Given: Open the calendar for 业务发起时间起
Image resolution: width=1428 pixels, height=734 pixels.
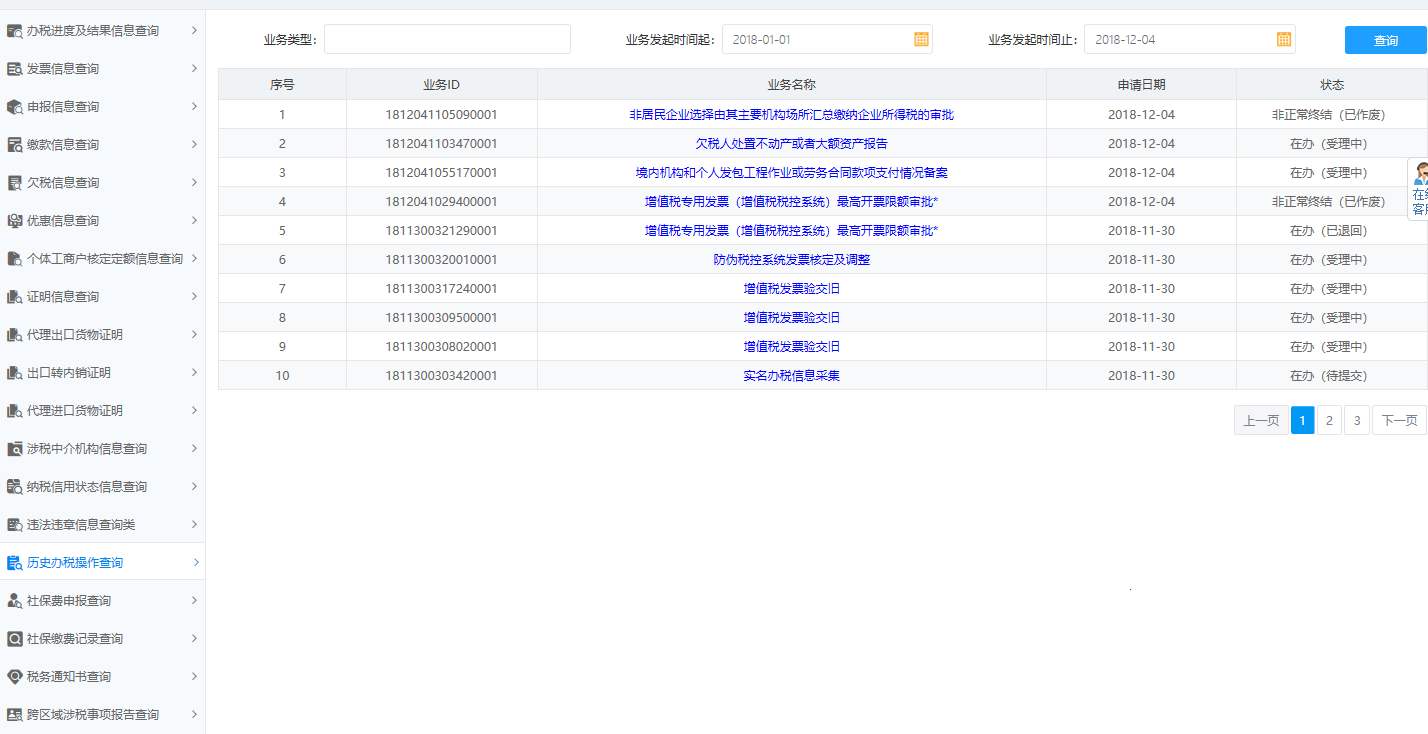Looking at the screenshot, I should pyautogui.click(x=919, y=39).
